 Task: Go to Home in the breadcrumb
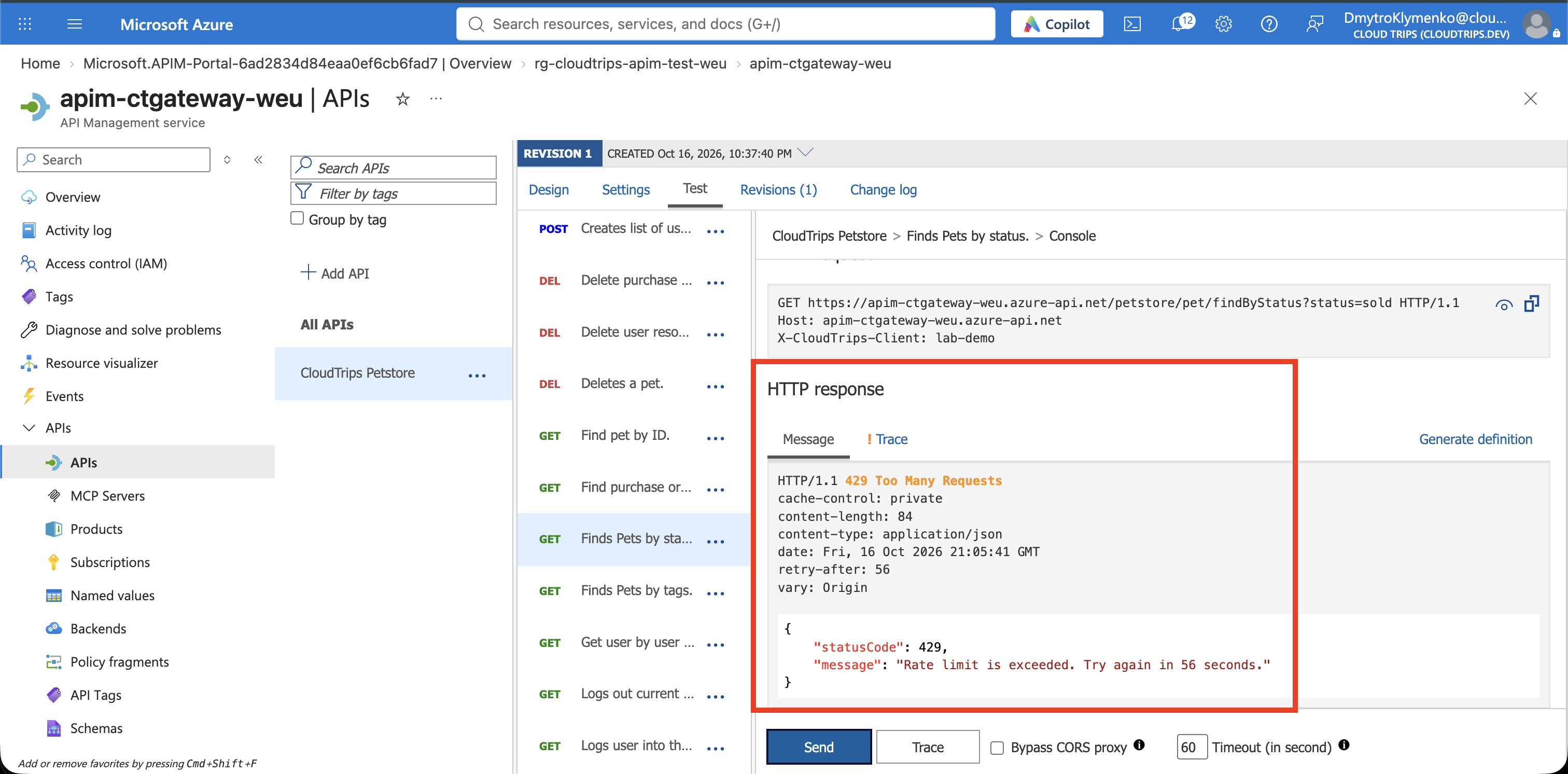[x=40, y=63]
